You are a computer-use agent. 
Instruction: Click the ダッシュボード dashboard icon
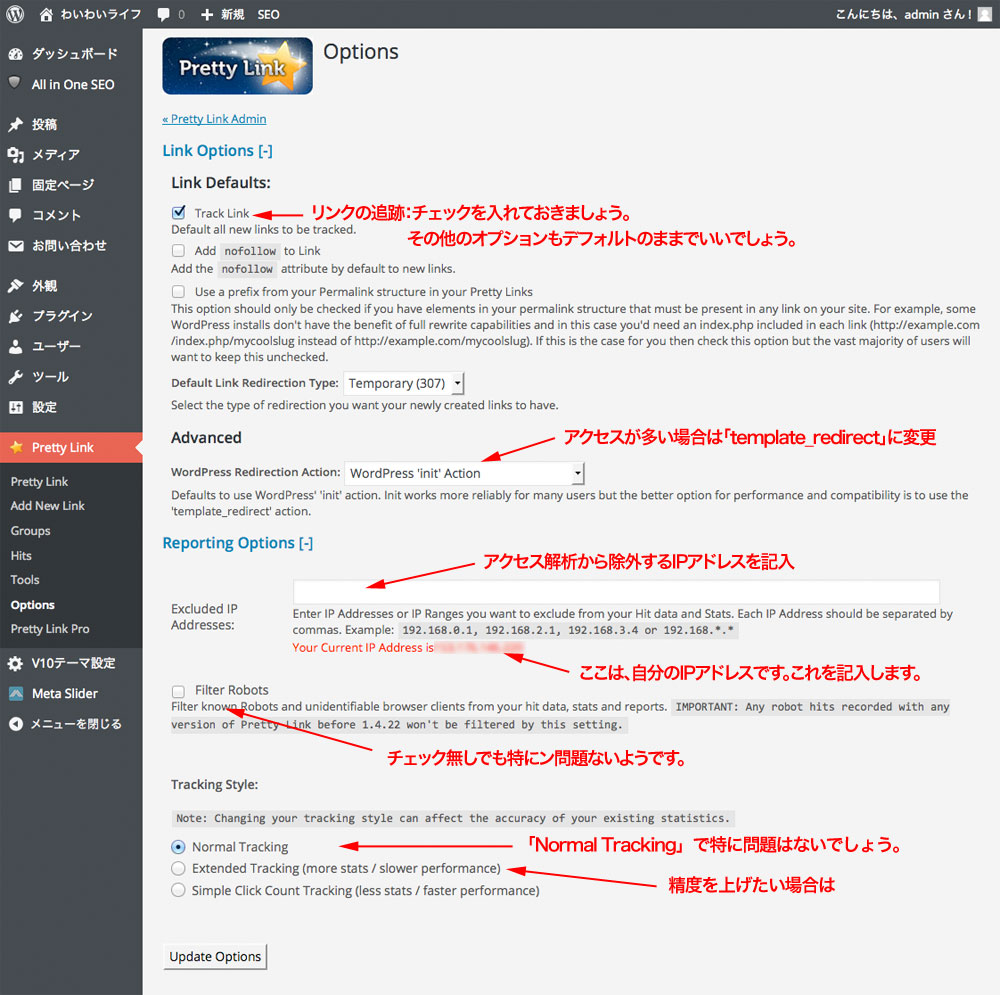pos(16,54)
